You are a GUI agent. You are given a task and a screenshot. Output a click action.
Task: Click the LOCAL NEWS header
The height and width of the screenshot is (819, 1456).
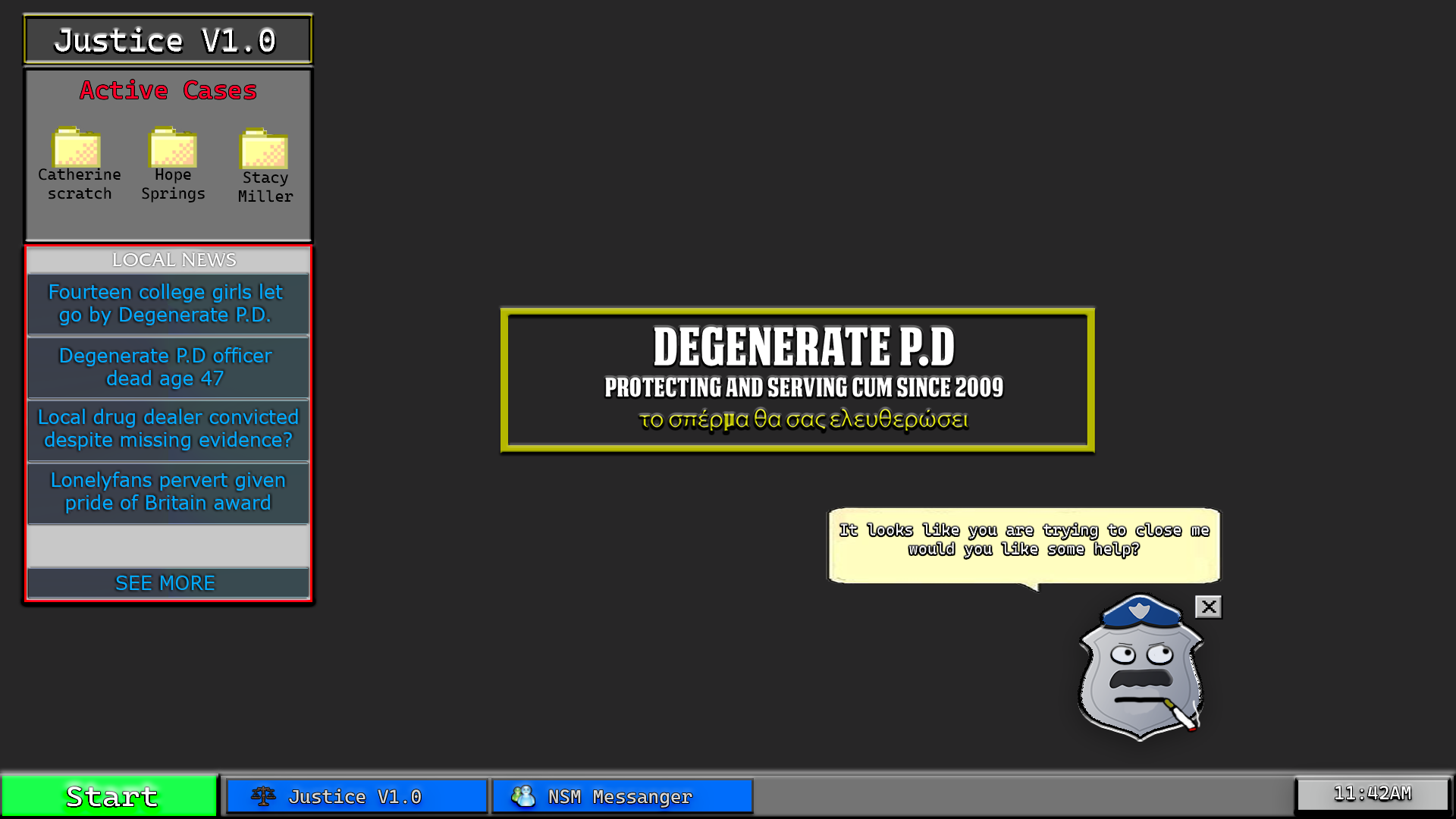[174, 260]
